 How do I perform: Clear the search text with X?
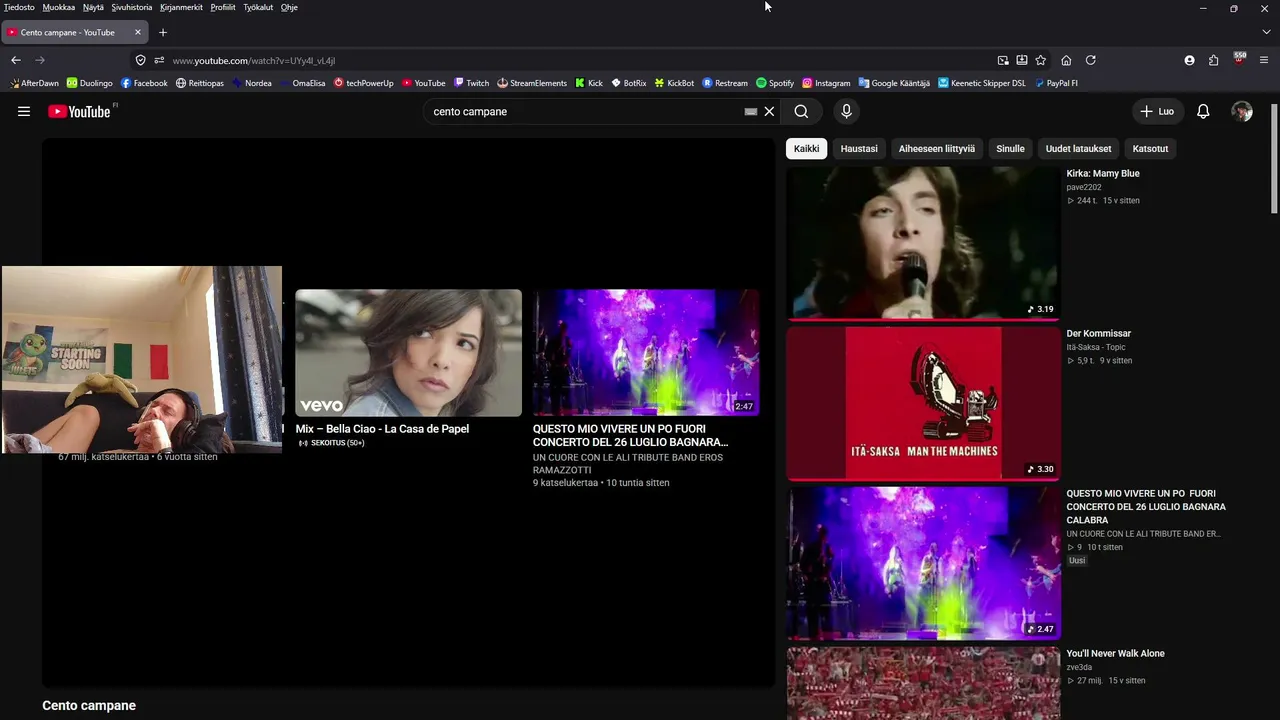click(769, 111)
